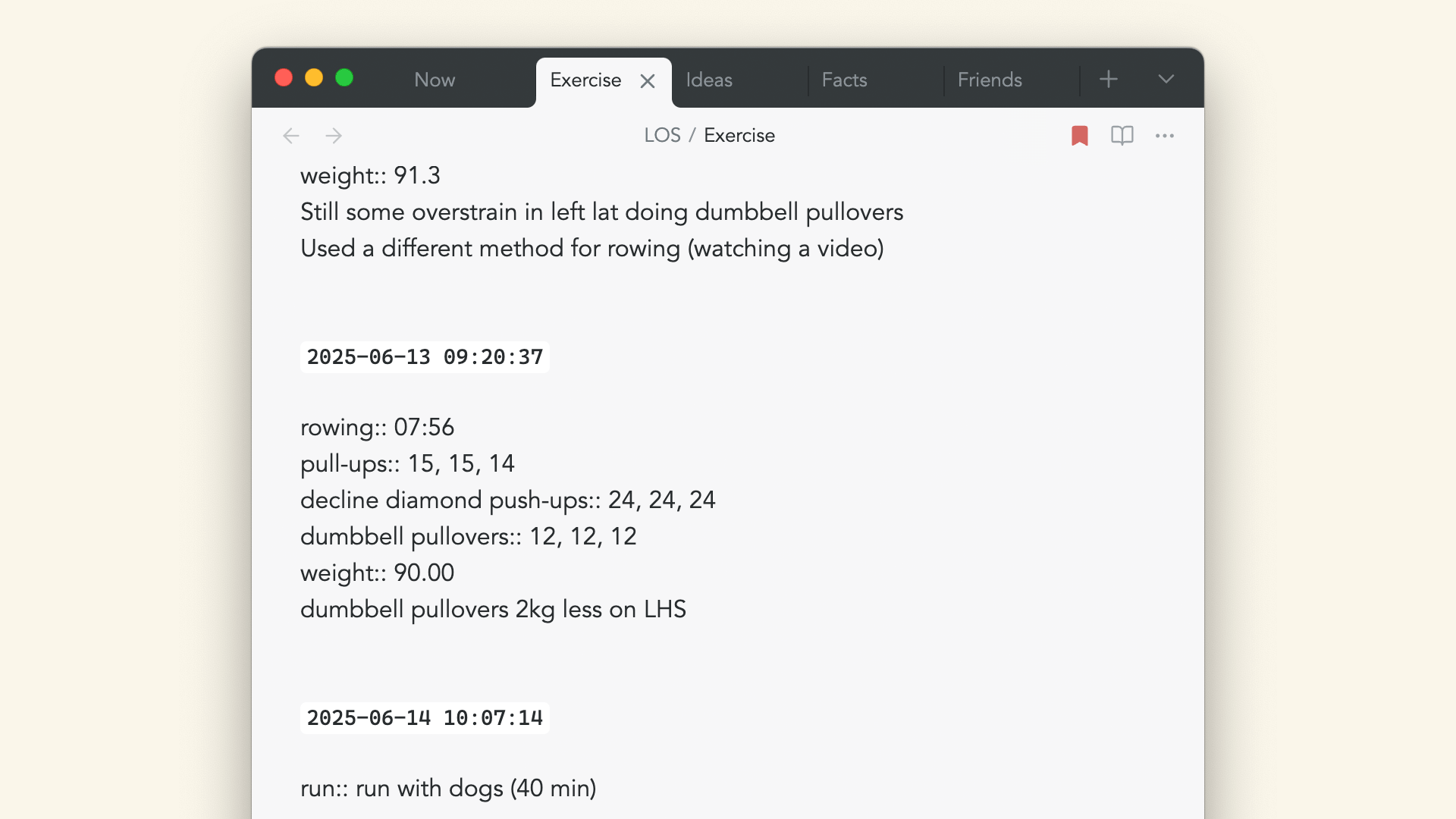
Task: Select the Facts tab
Action: (x=844, y=80)
